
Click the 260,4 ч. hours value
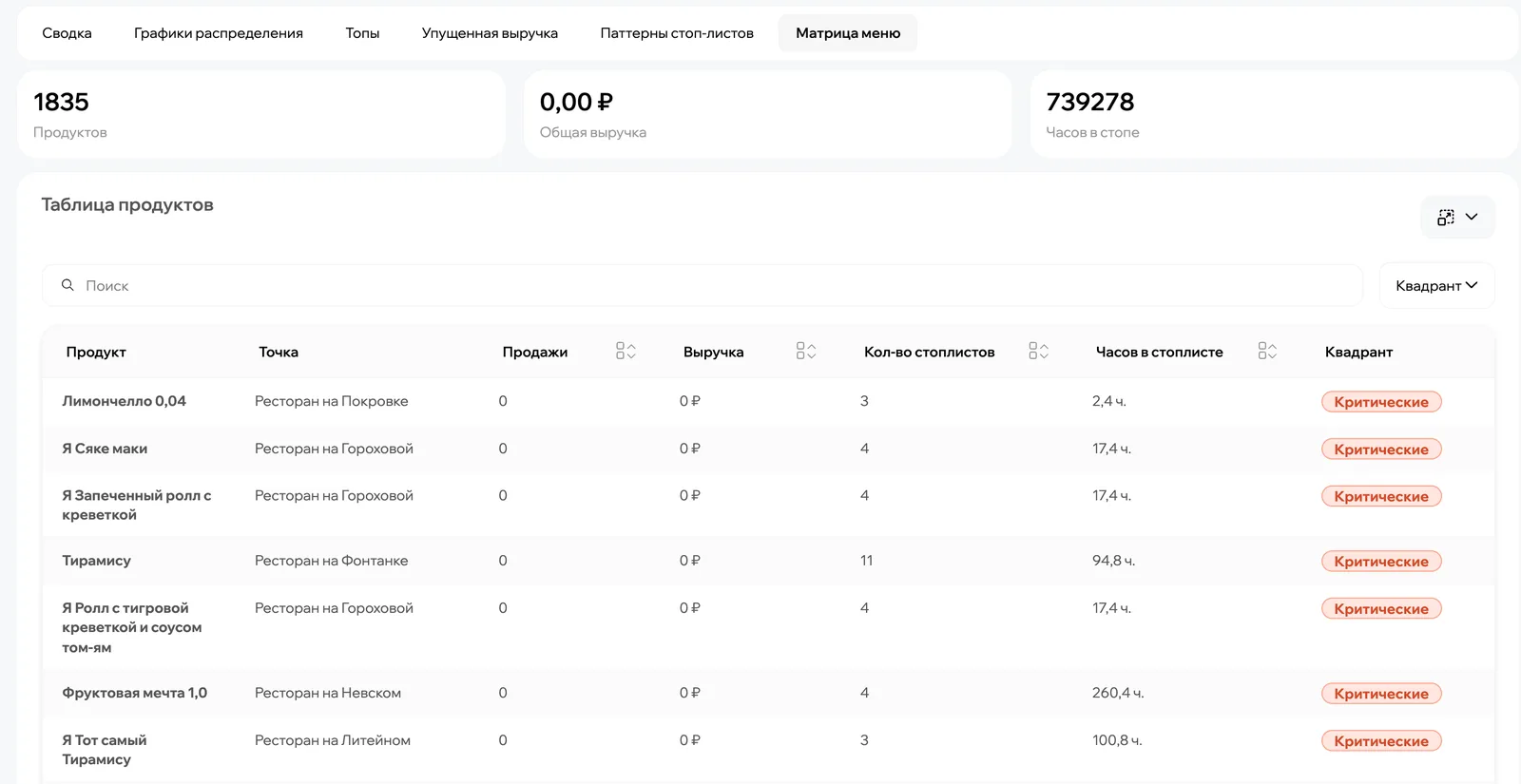(1118, 693)
